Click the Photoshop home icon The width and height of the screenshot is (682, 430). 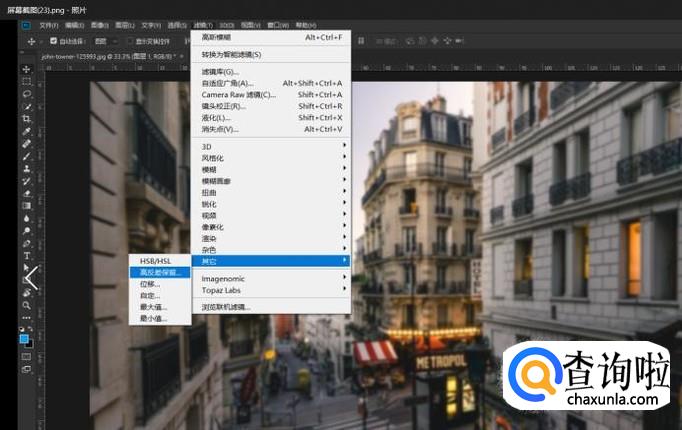pos(25,24)
